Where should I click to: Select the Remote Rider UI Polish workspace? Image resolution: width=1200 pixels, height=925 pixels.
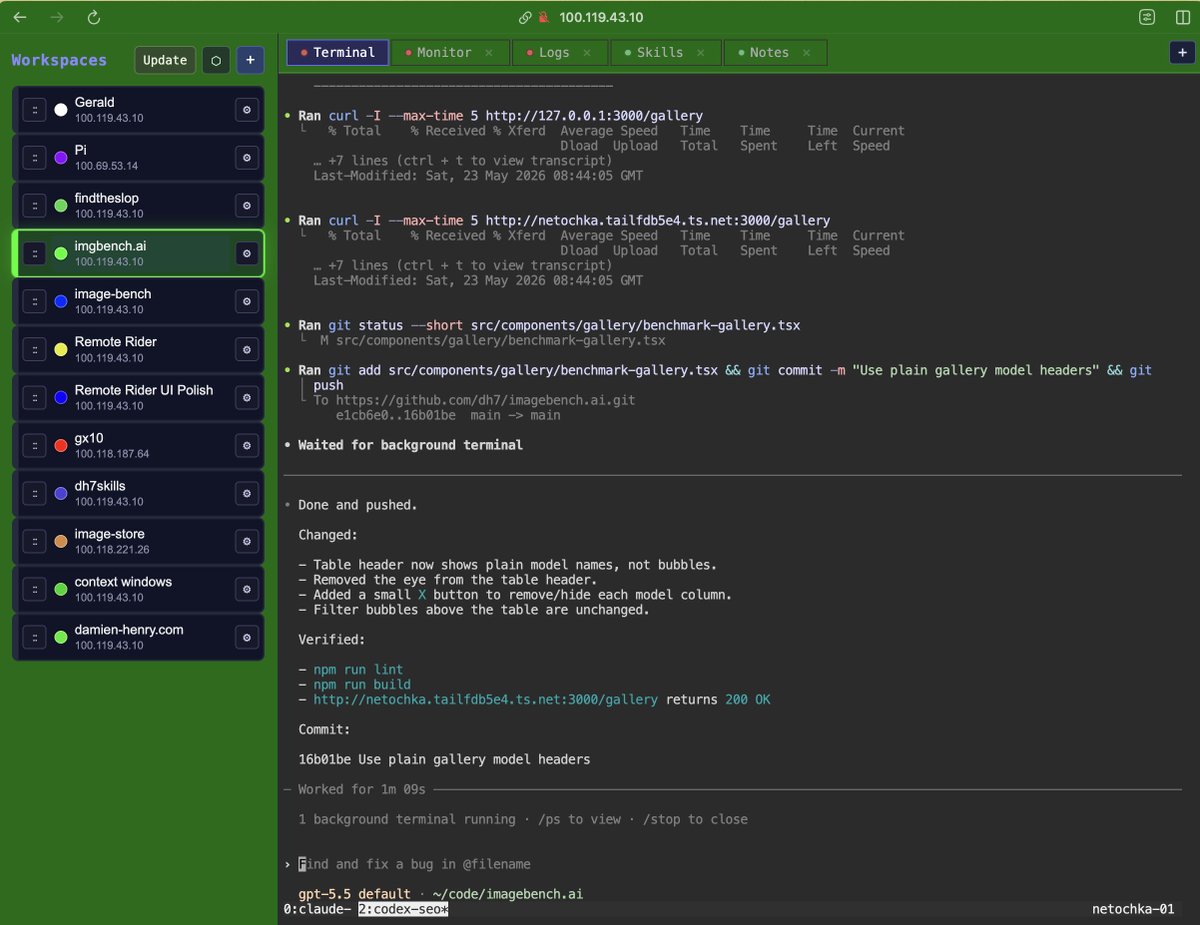pos(138,398)
